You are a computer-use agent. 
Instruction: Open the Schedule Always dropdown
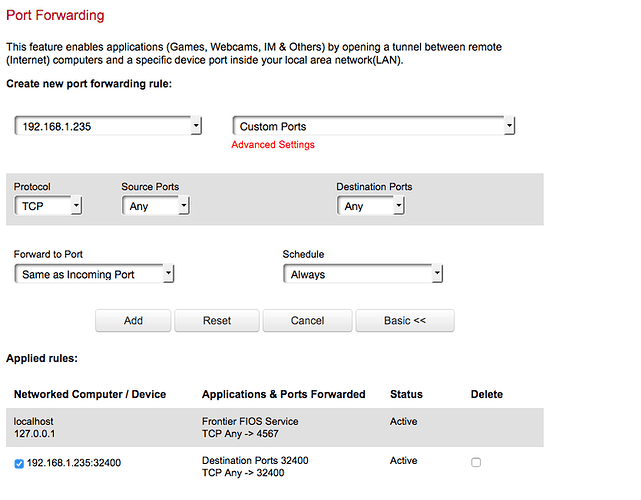click(363, 274)
